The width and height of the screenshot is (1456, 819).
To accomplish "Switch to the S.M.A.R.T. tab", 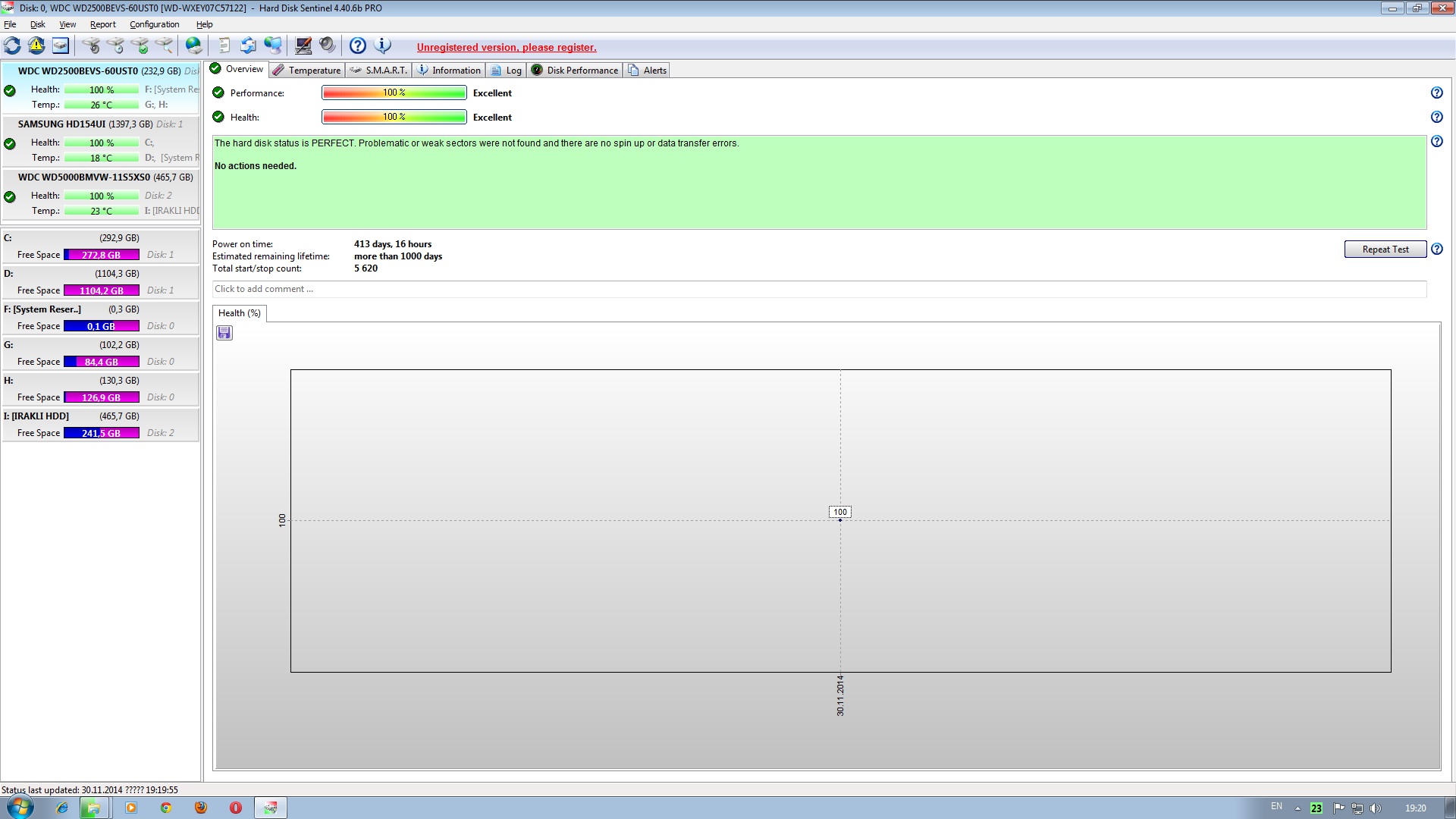I will coord(379,70).
